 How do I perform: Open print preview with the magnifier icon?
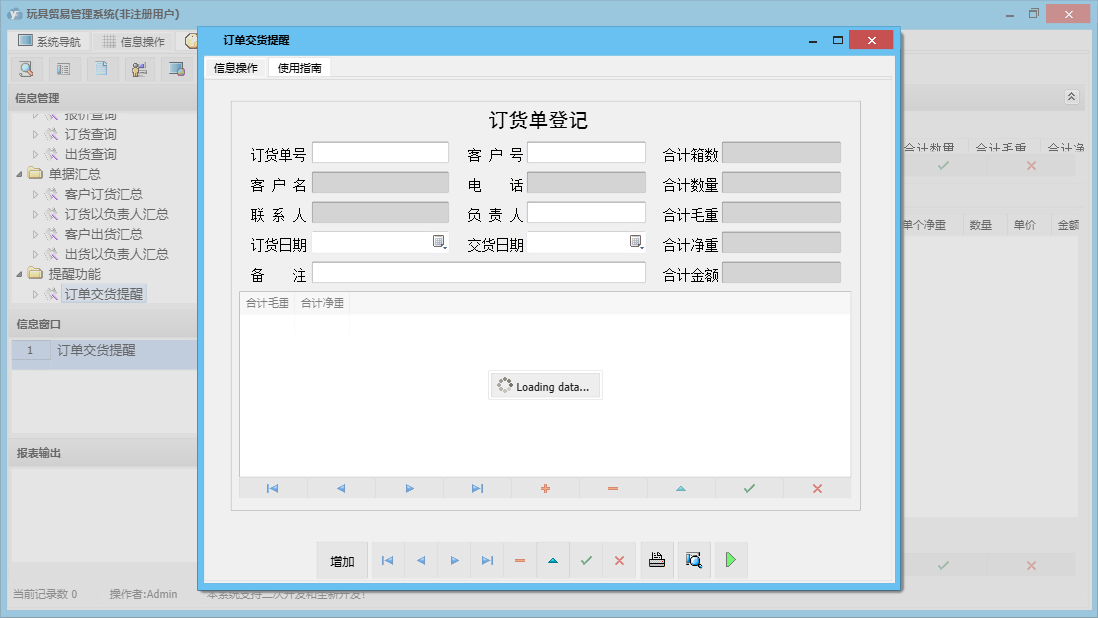(694, 561)
